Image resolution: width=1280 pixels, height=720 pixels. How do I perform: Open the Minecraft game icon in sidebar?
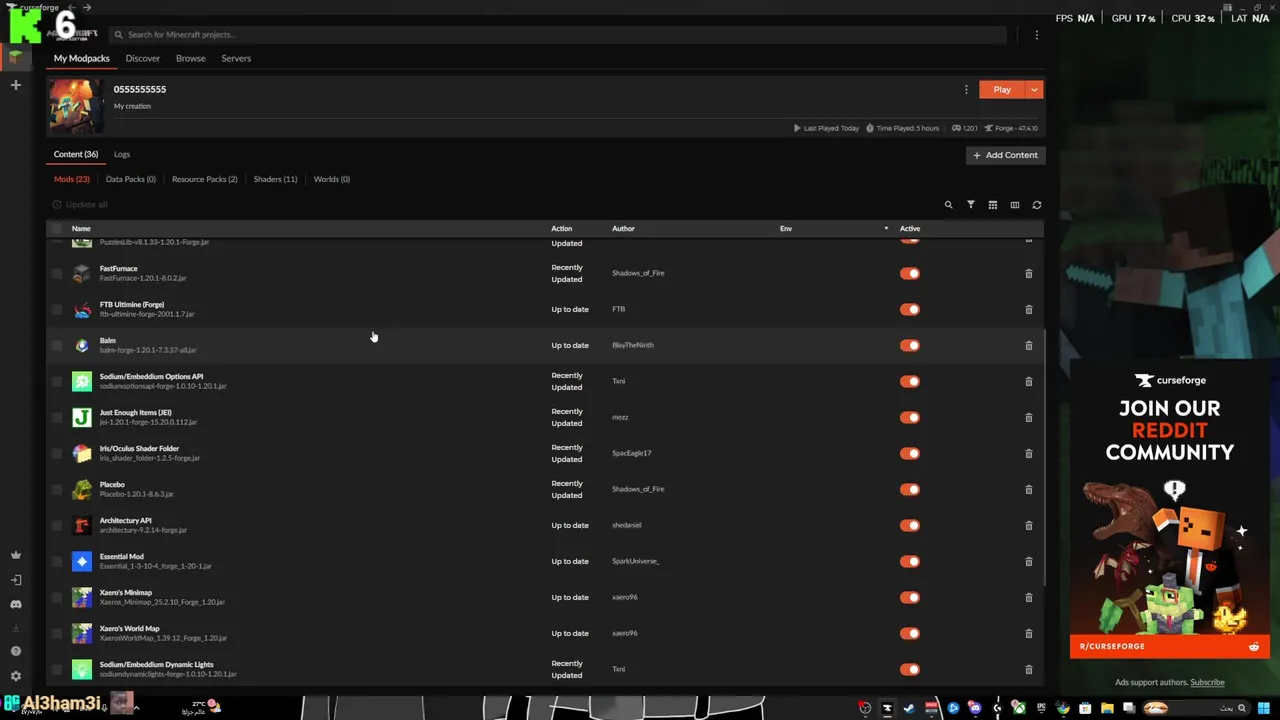tap(15, 57)
